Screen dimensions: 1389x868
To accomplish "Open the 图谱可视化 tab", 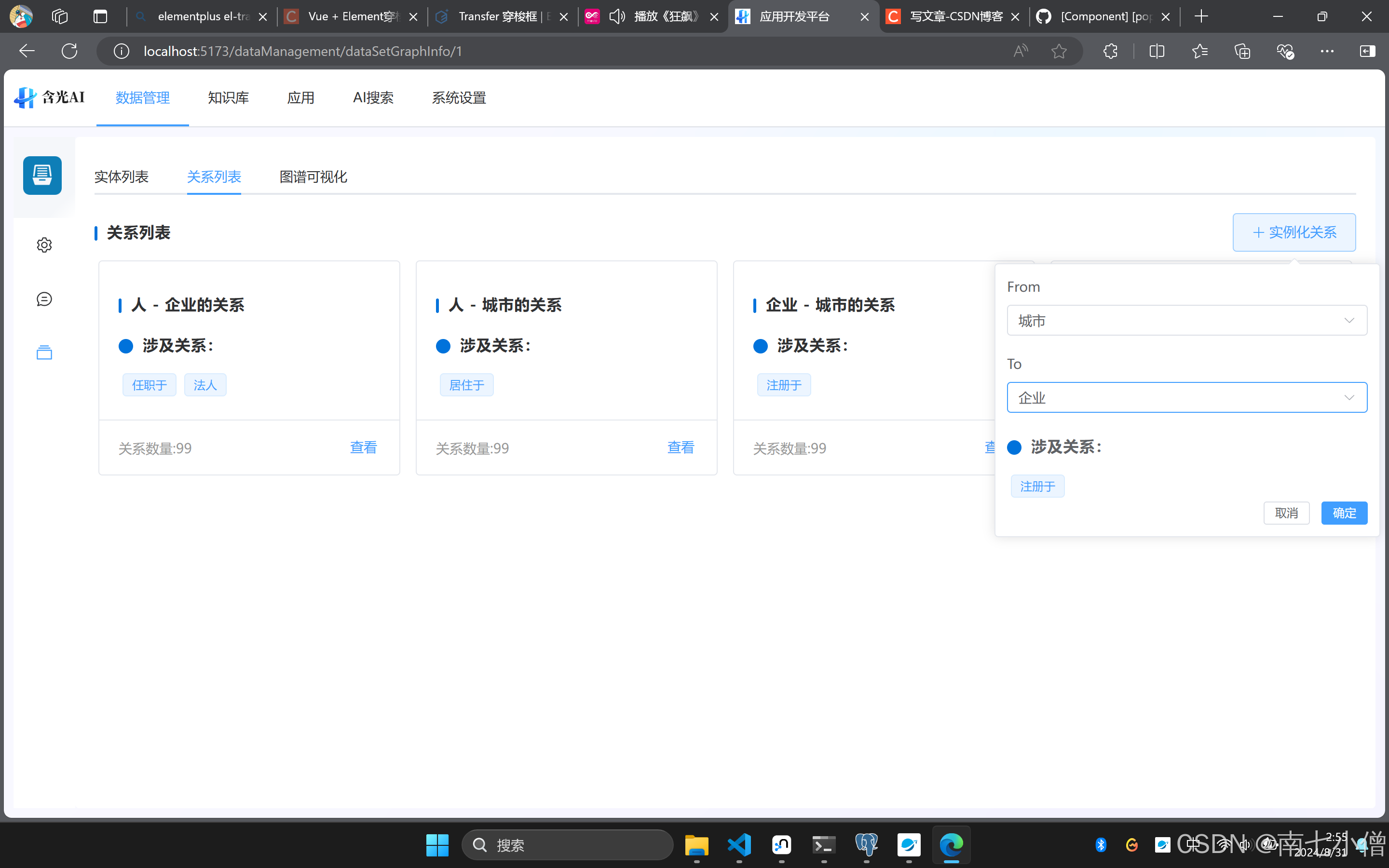I will [x=313, y=177].
